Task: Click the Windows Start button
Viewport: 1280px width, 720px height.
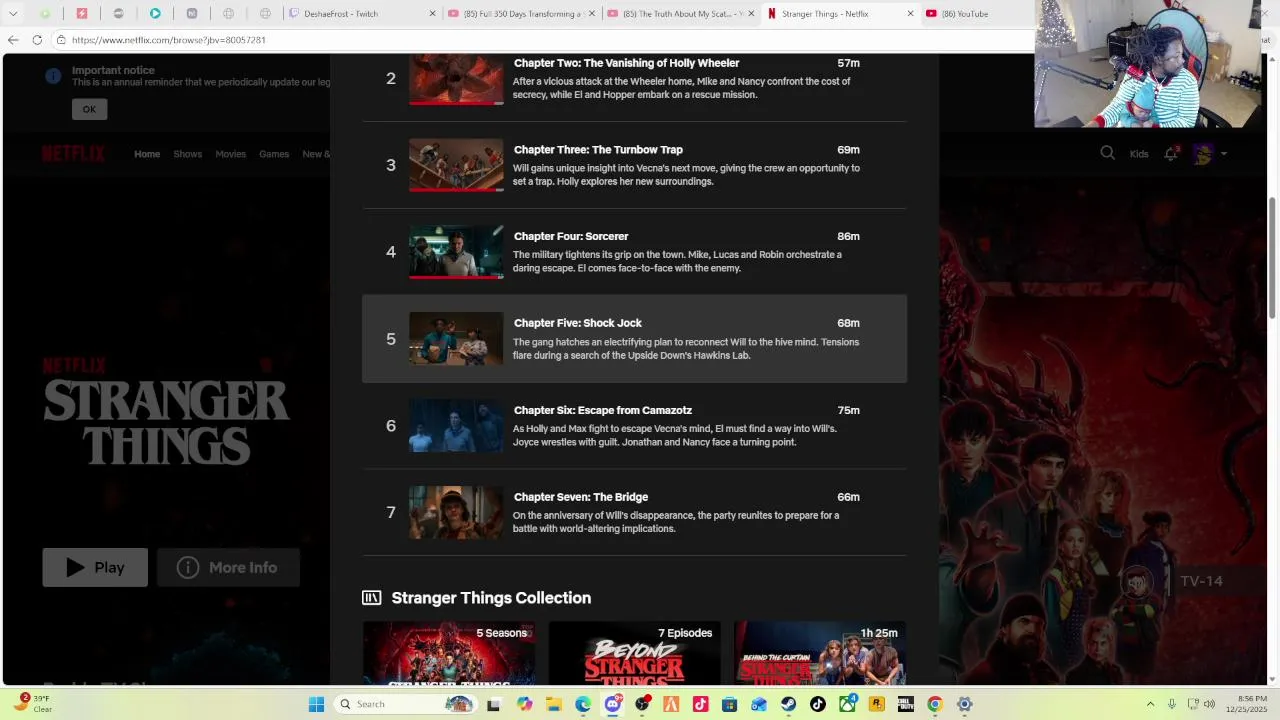Action: pos(316,704)
